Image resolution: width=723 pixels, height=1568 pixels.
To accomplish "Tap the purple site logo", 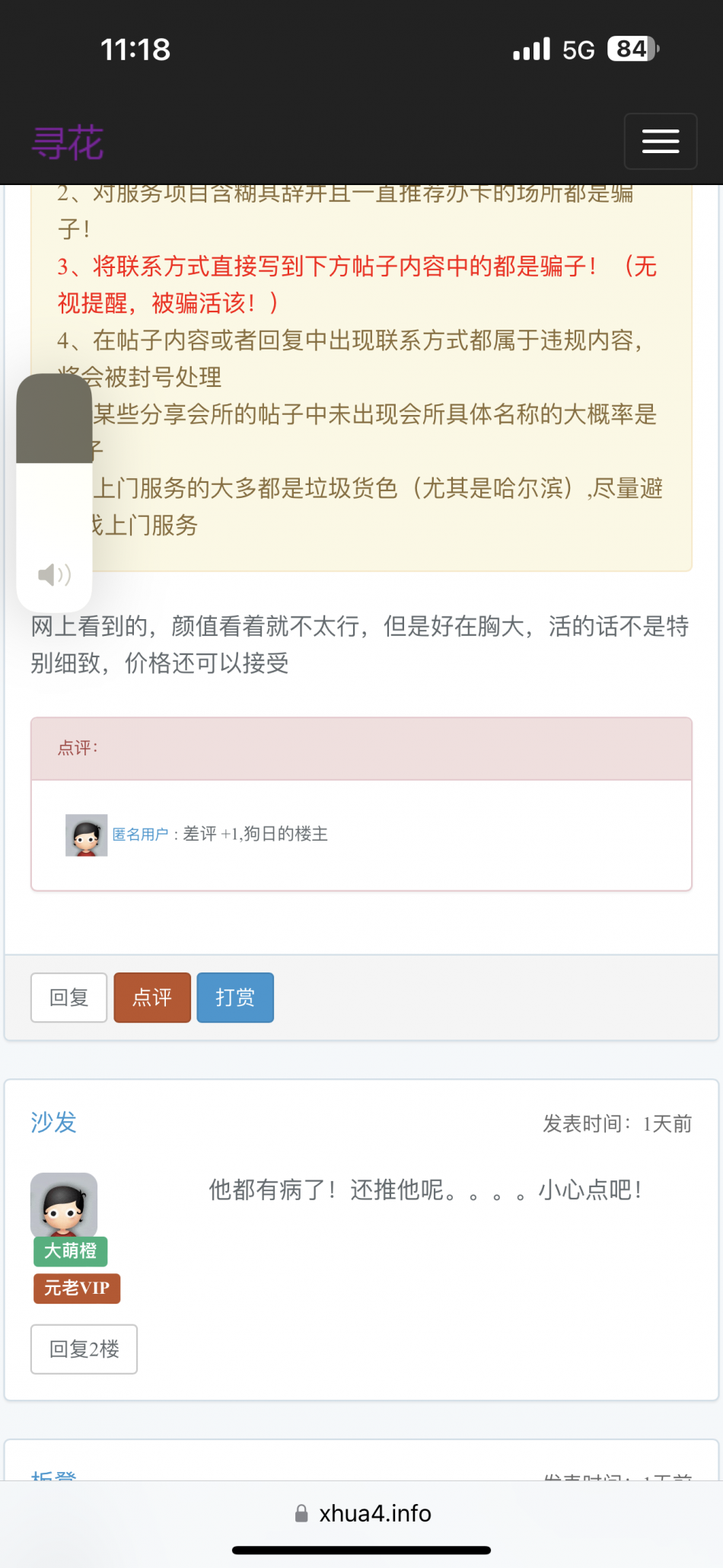I will (68, 143).
